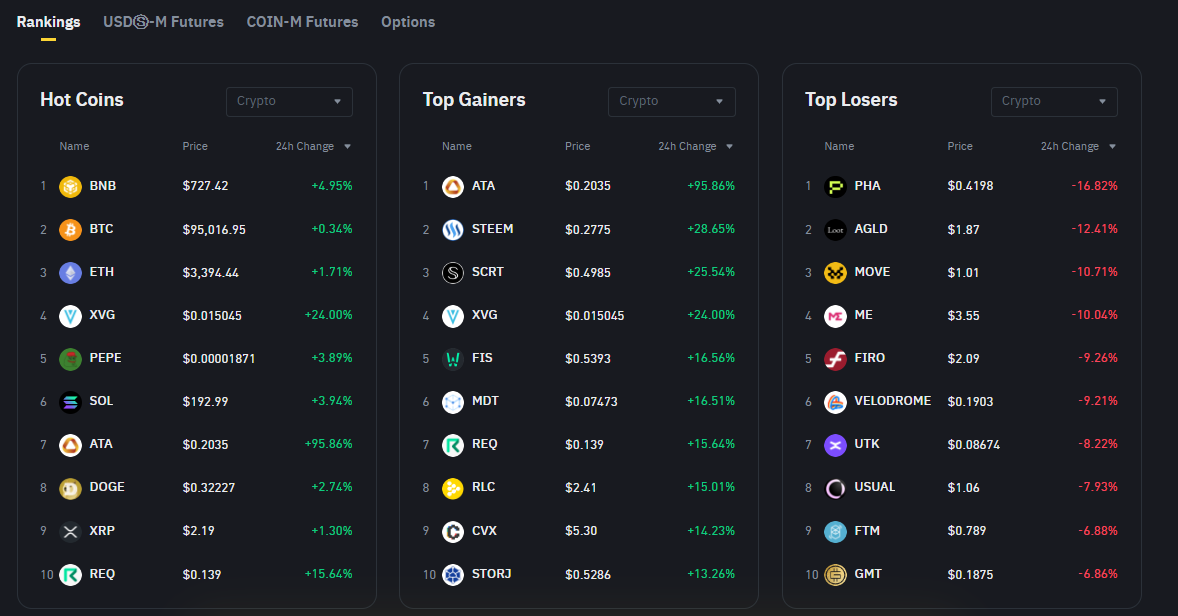Click the ETH coin icon
The width and height of the screenshot is (1178, 616).
[x=70, y=273]
